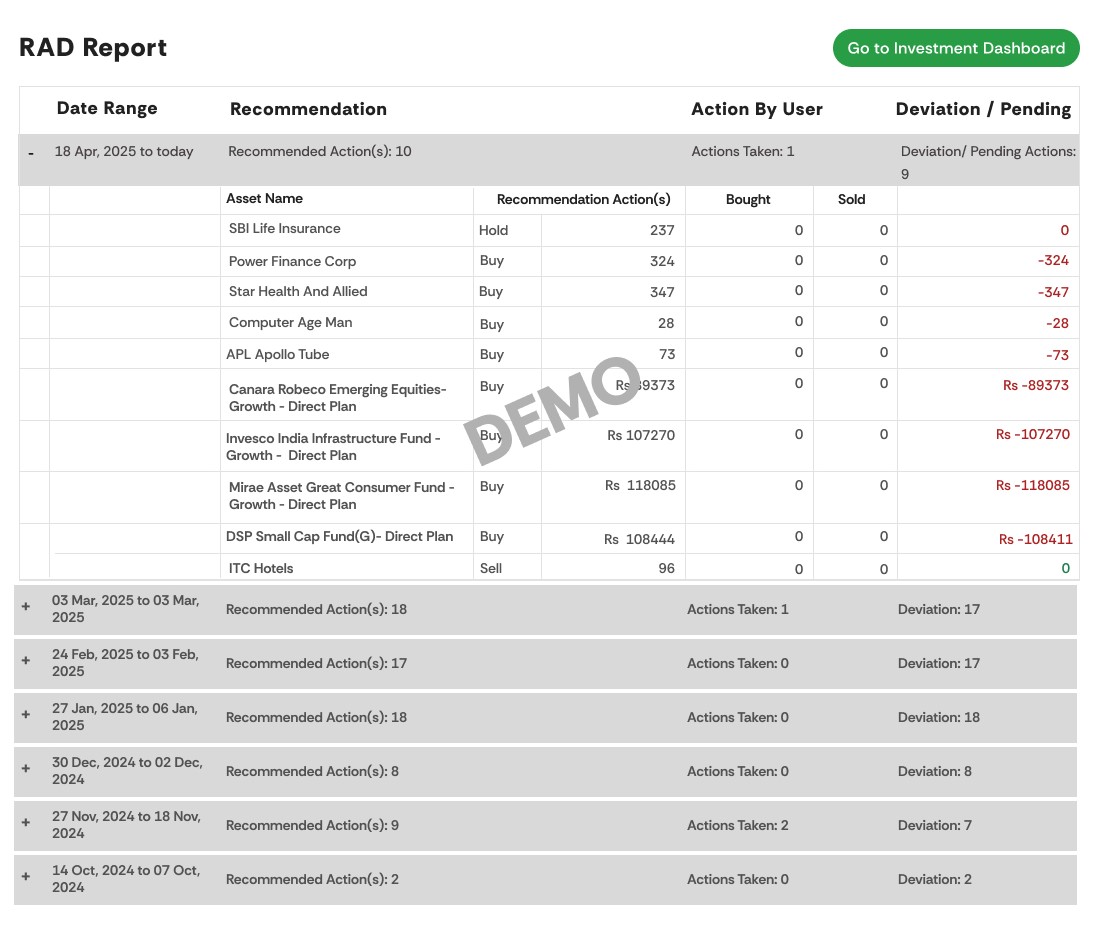Click the Deviation / Pending column header

pyautogui.click(x=982, y=110)
